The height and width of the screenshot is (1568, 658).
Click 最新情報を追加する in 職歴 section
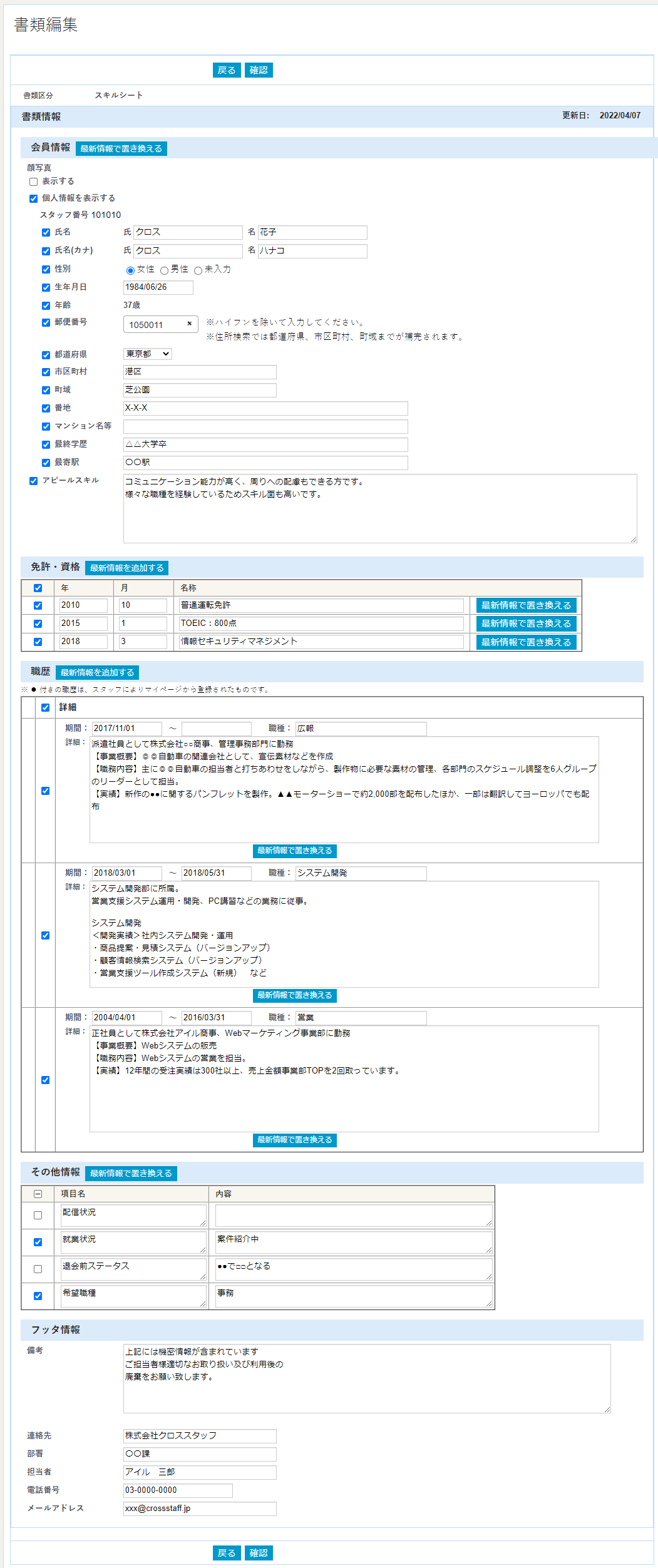[x=97, y=672]
